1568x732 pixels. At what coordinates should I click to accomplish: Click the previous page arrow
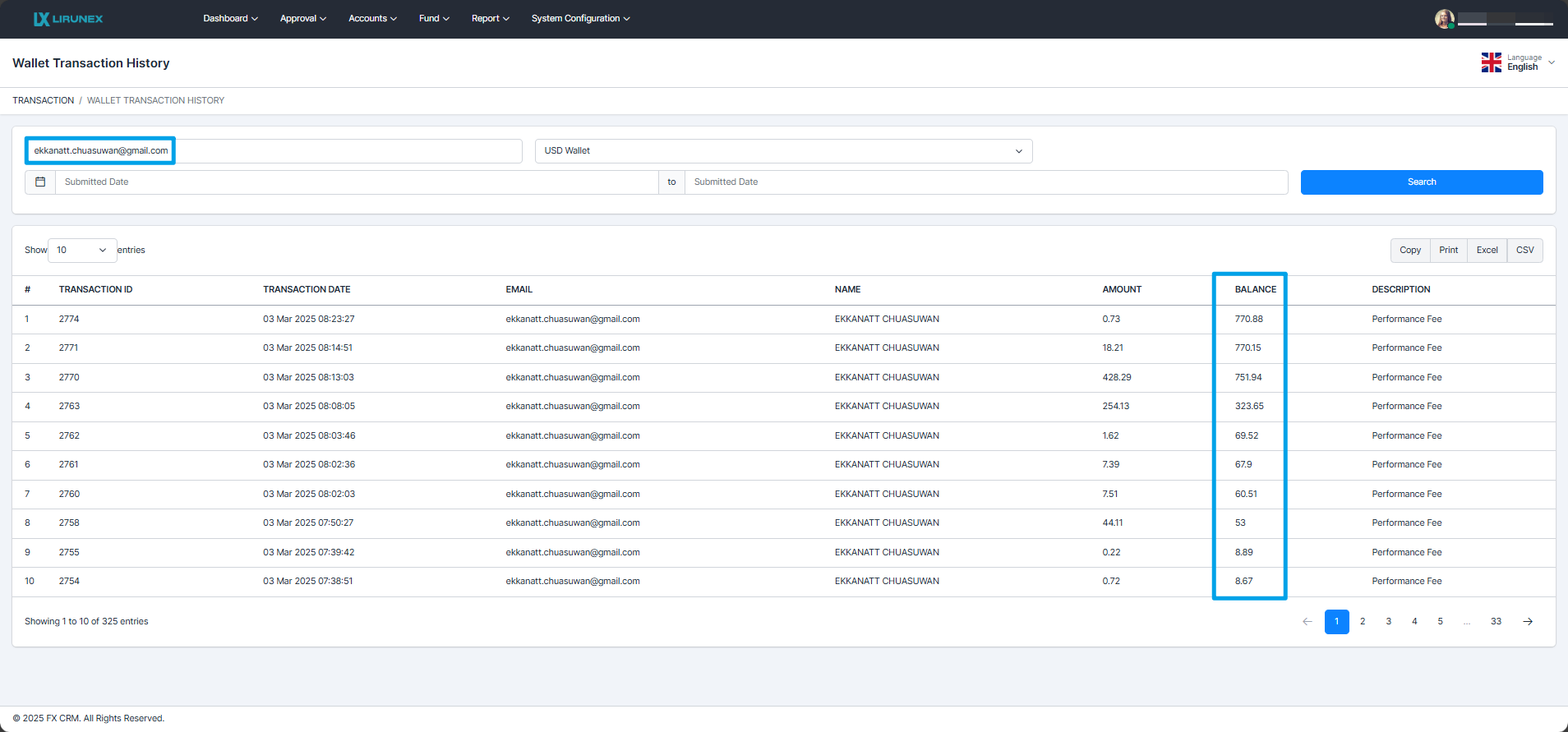point(1307,622)
